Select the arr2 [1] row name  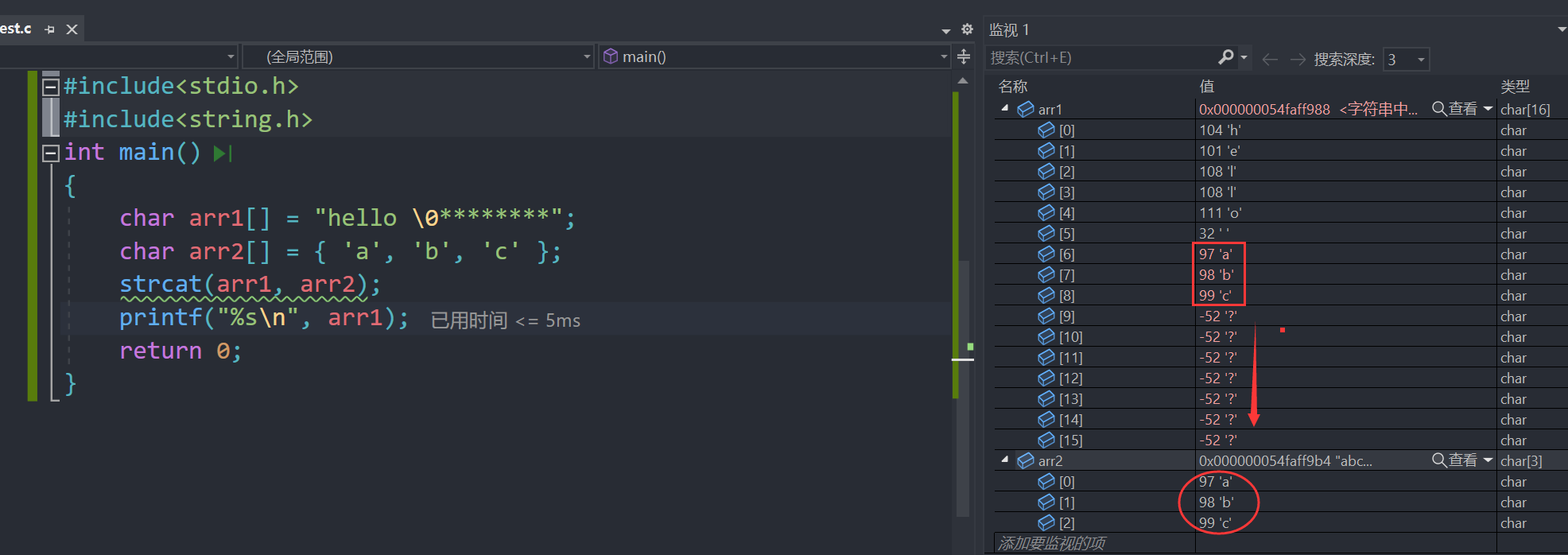(1066, 502)
